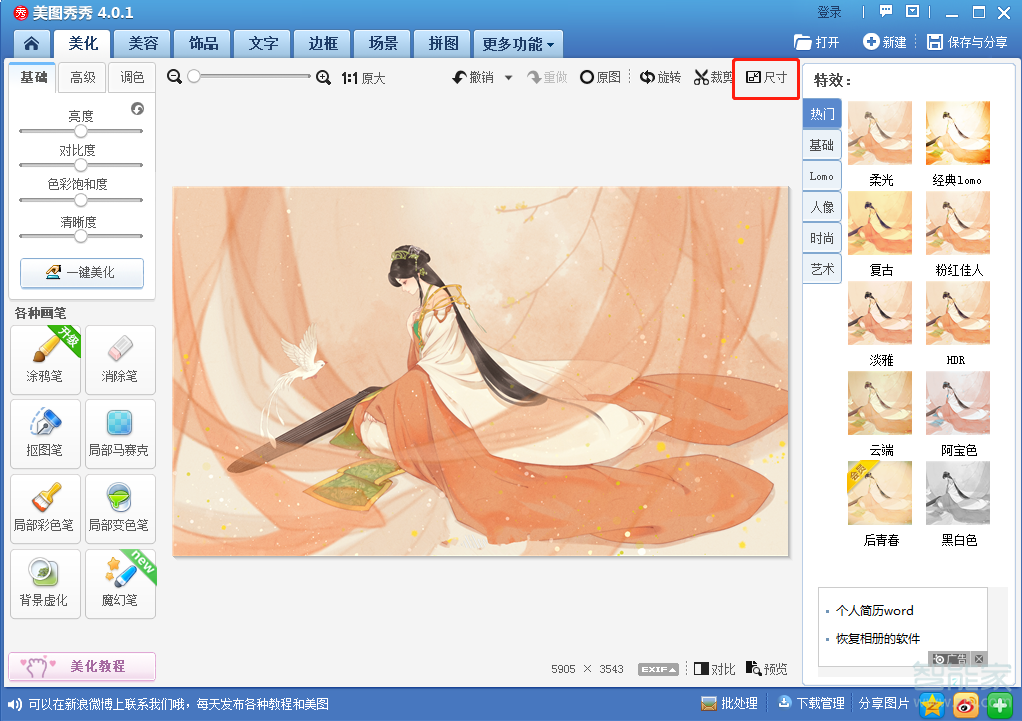
Task: Adjust the 色彩饱和度 saturation slider handle
Action: 81,199
